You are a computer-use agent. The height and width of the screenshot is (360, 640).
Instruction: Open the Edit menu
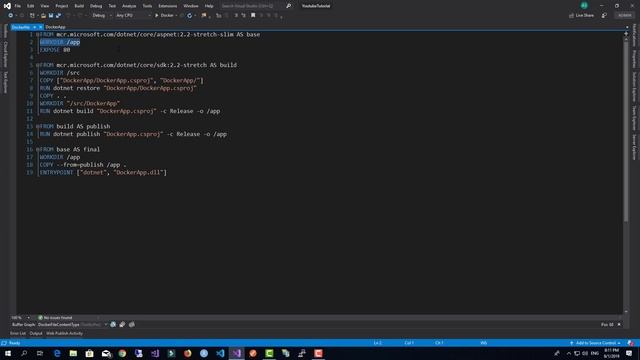click(31, 6)
